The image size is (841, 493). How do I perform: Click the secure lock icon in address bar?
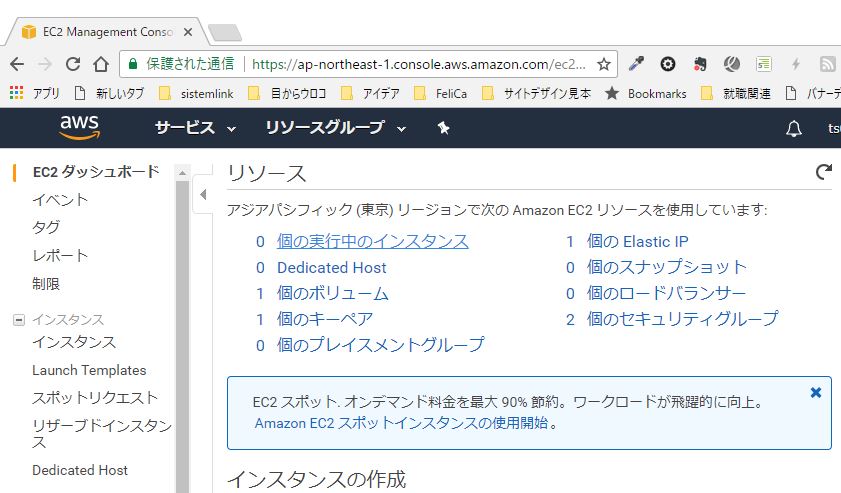point(133,64)
